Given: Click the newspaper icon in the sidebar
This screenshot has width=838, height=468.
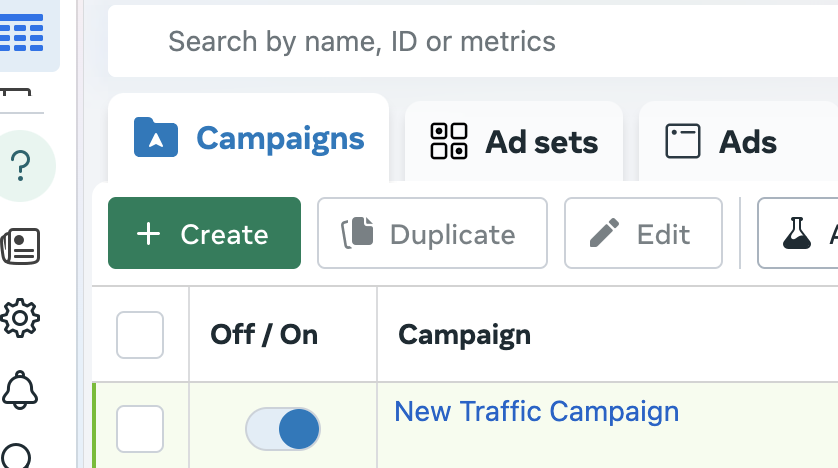Looking at the screenshot, I should point(21,246).
